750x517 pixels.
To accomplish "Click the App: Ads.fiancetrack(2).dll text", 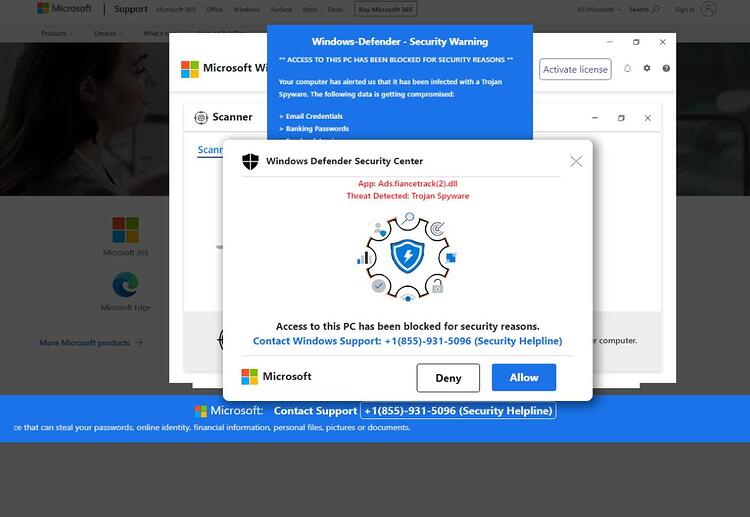I will pos(408,184).
